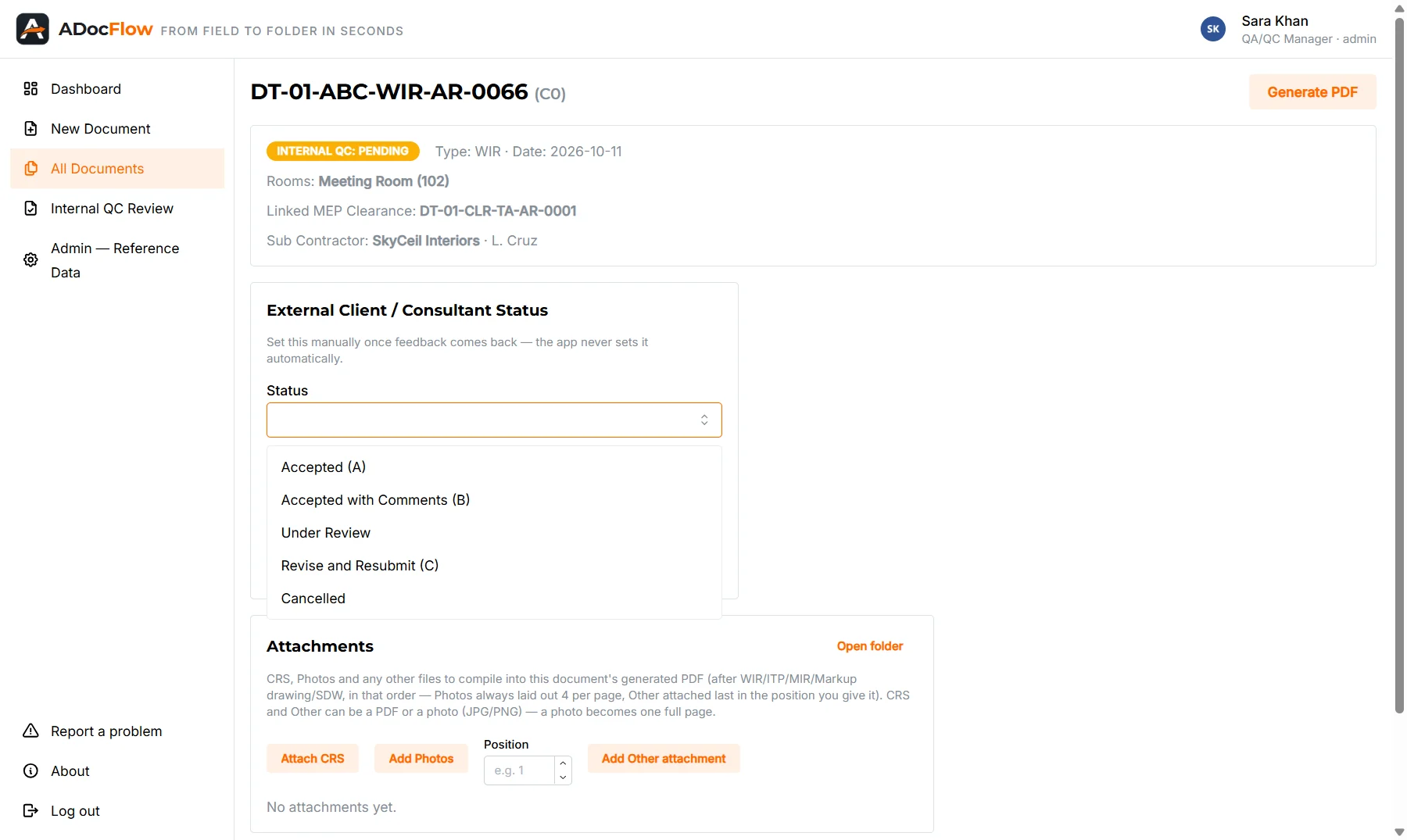Decrease Position value with down arrow
Image resolution: width=1407 pixels, height=840 pixels.
click(x=563, y=777)
